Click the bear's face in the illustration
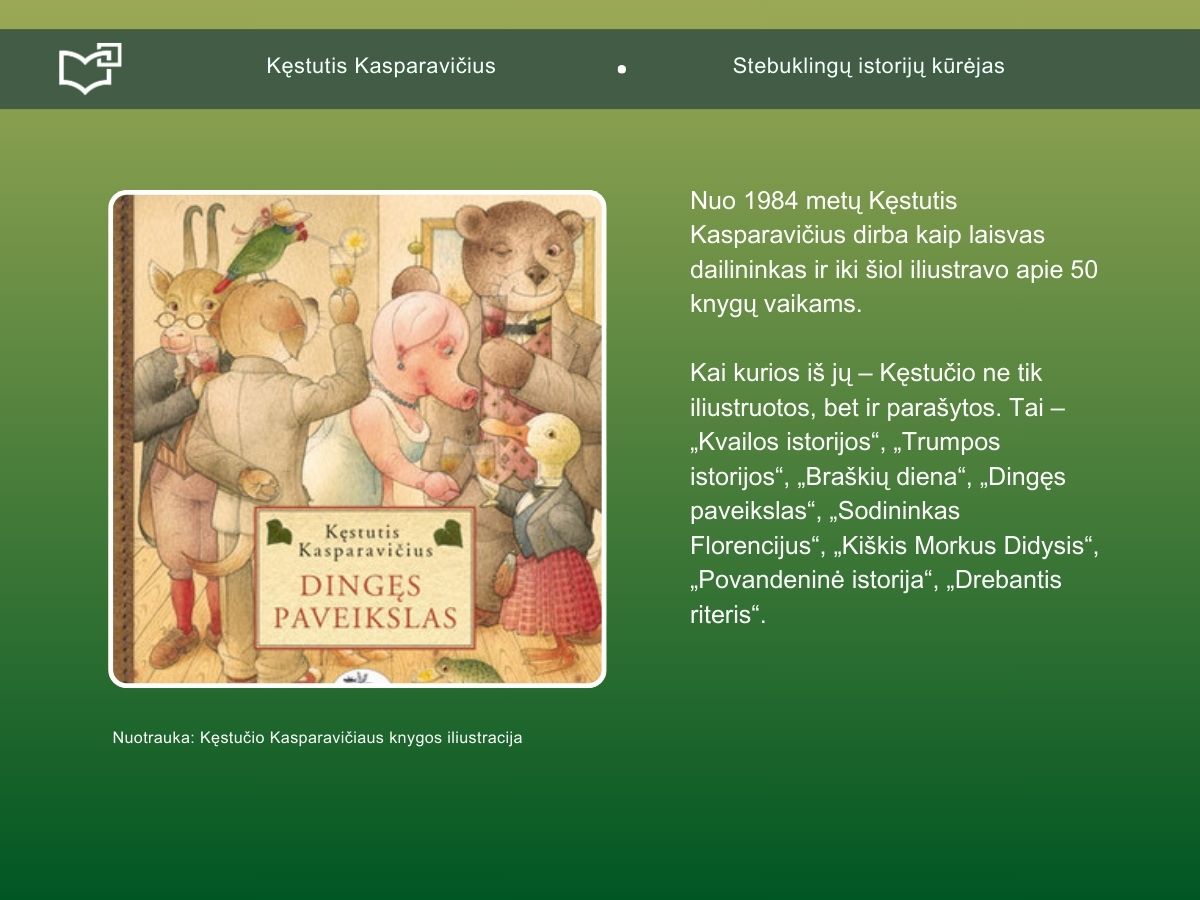 click(527, 250)
